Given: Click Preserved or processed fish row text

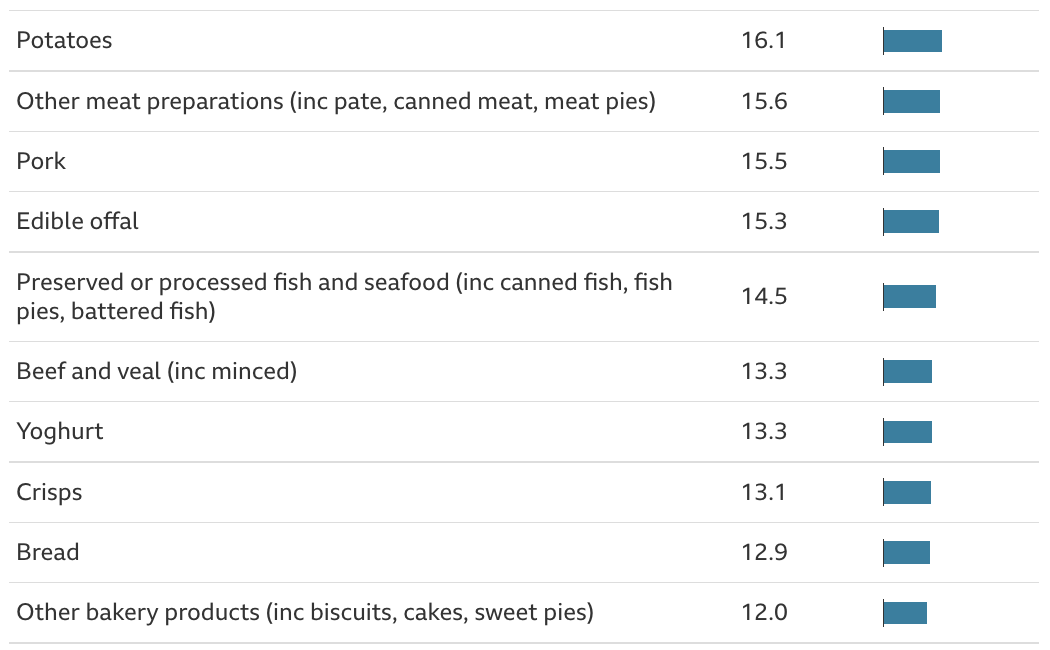Looking at the screenshot, I should click(x=344, y=296).
